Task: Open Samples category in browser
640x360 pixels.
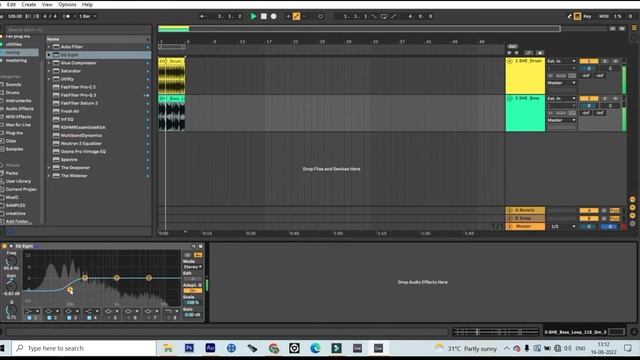Action: 15,149
